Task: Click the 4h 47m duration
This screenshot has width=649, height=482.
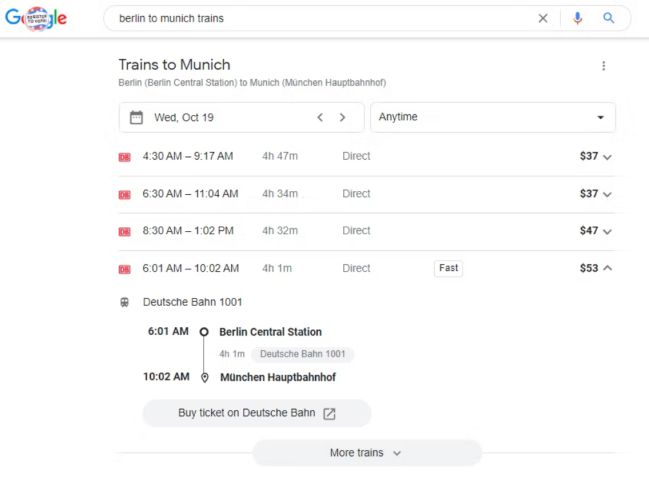Action: 280,156
